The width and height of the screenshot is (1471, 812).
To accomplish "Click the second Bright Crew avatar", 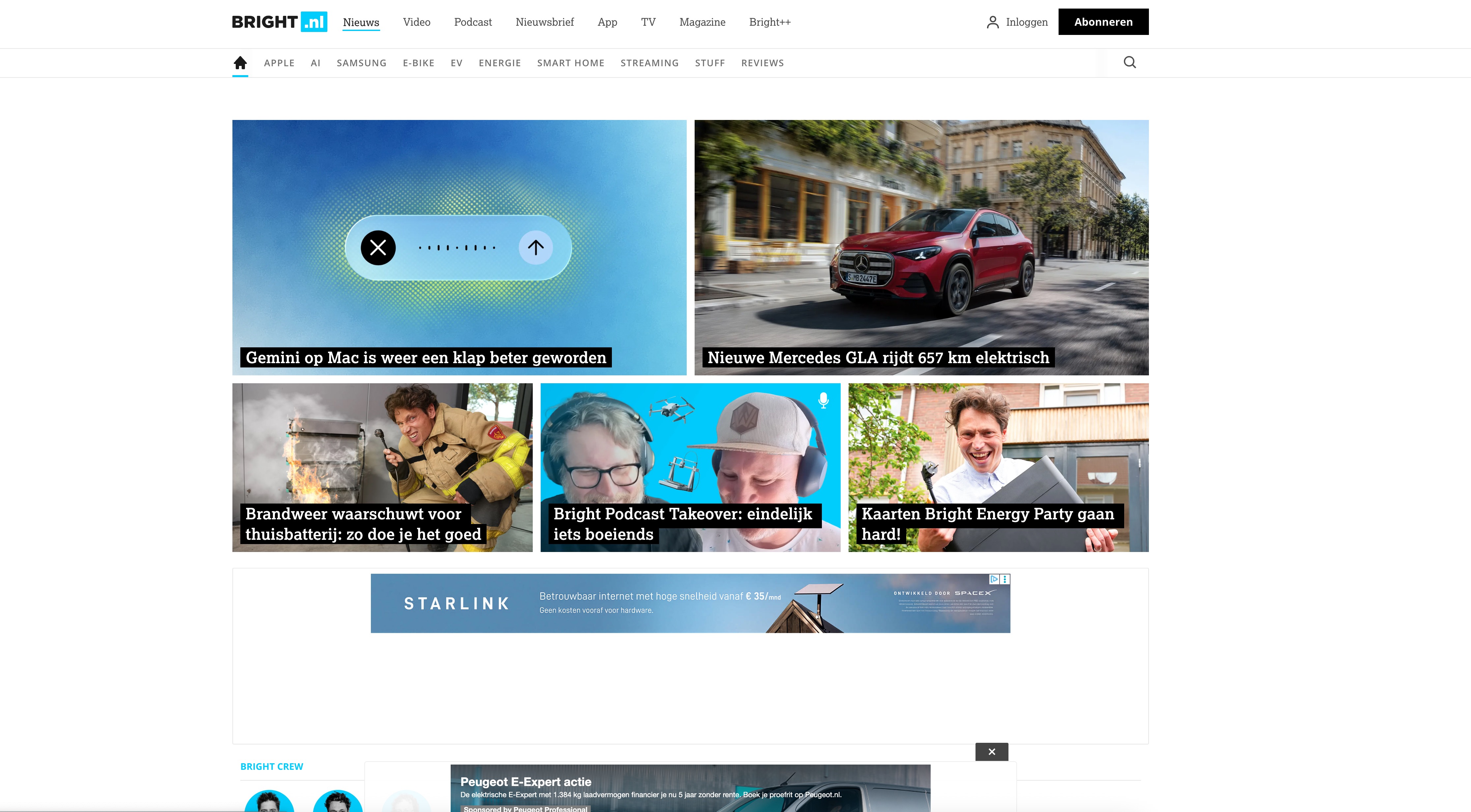I will [x=338, y=800].
